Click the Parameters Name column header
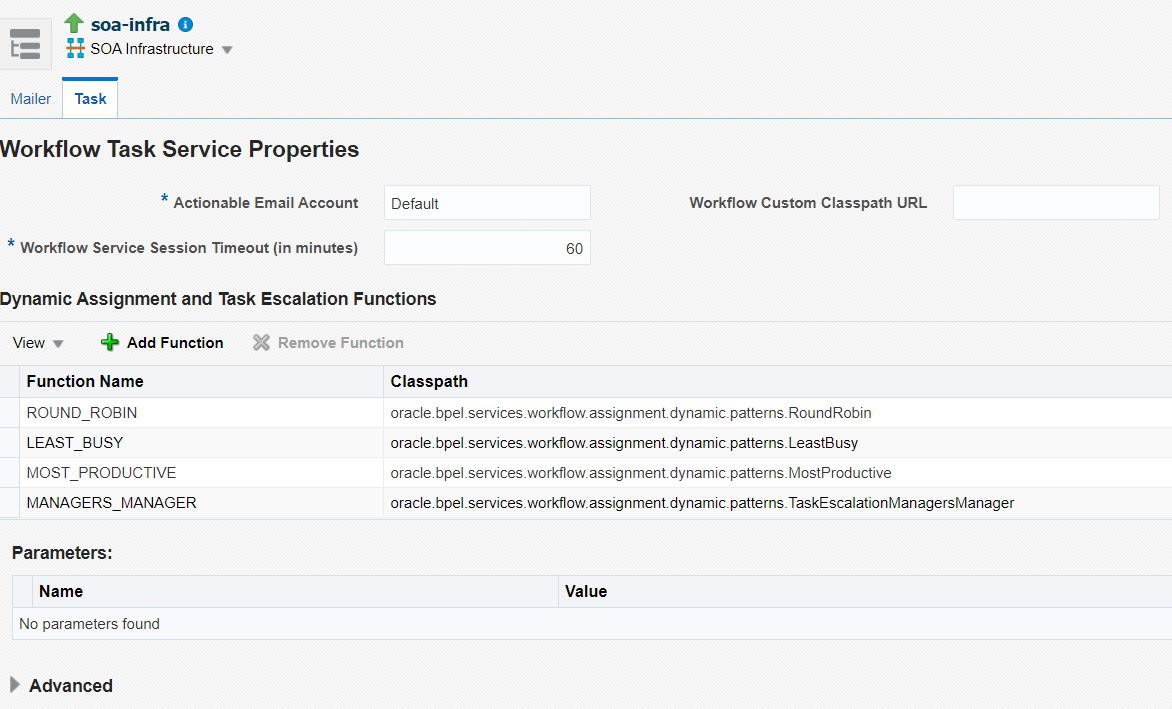Viewport: 1172px width, 709px height. click(294, 591)
